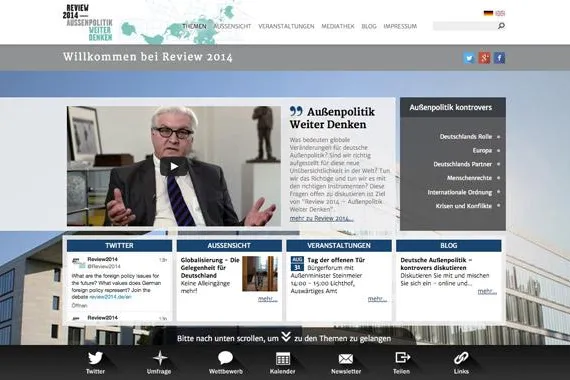Screen dimensions: 570x380
Task: Click 'mehr zu Review 2014...' link
Action: (321, 219)
